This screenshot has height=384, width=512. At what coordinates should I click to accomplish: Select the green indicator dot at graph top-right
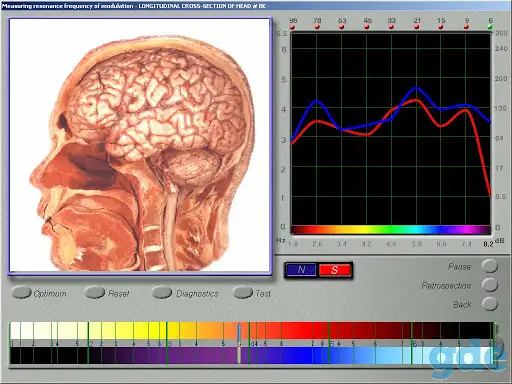tap(490, 27)
